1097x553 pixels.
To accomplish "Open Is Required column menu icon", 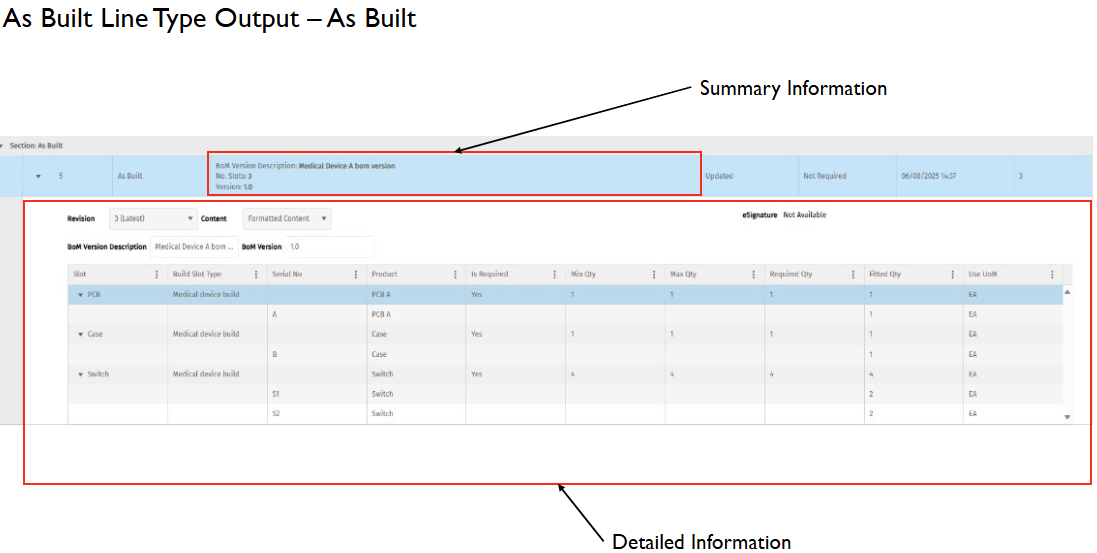I will coord(554,274).
